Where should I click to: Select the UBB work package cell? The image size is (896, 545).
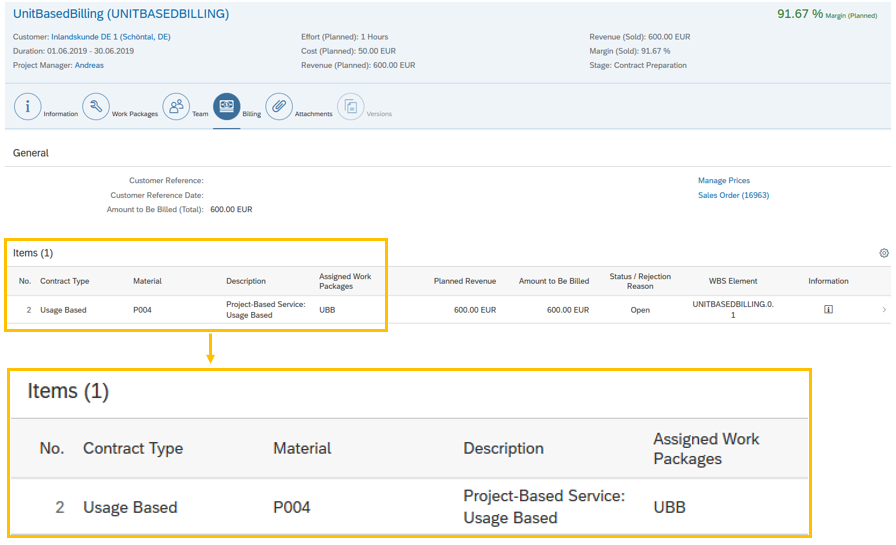click(x=327, y=310)
